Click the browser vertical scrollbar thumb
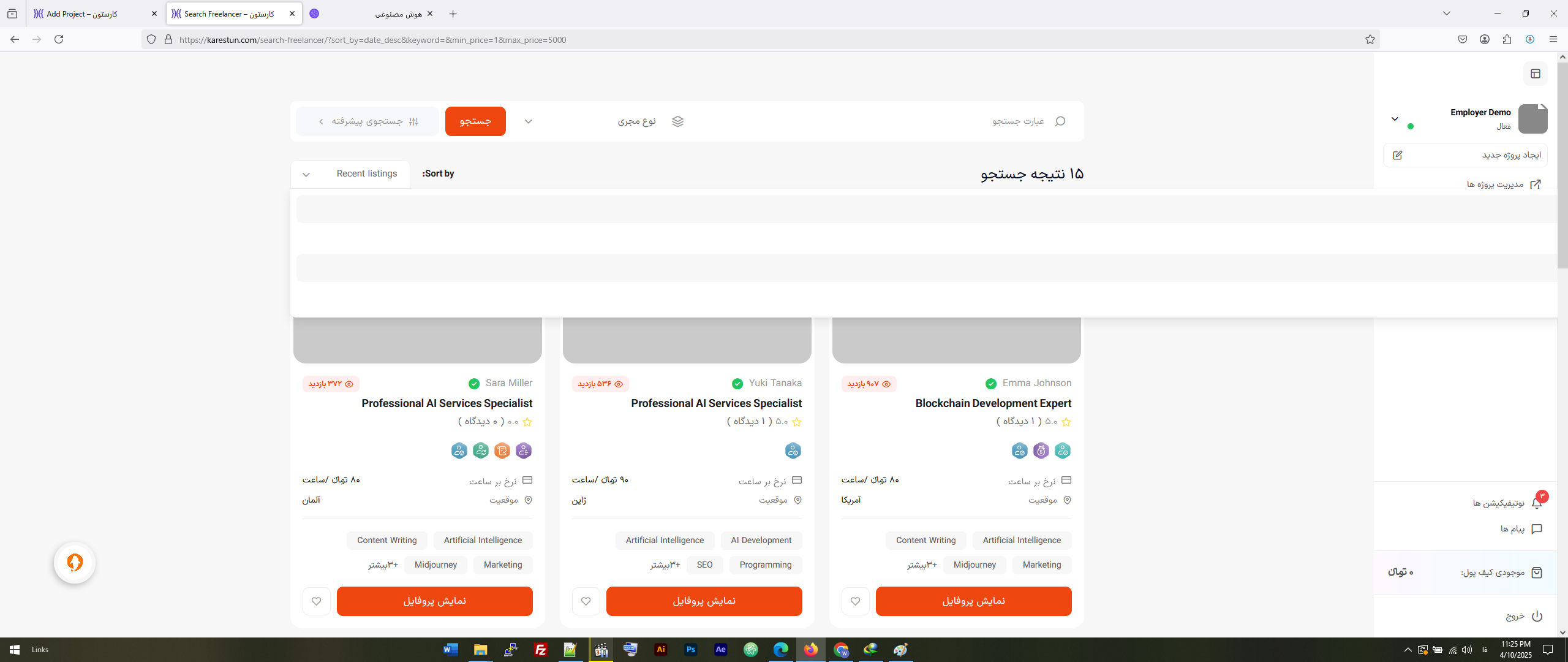1568x662 pixels. (1562, 165)
